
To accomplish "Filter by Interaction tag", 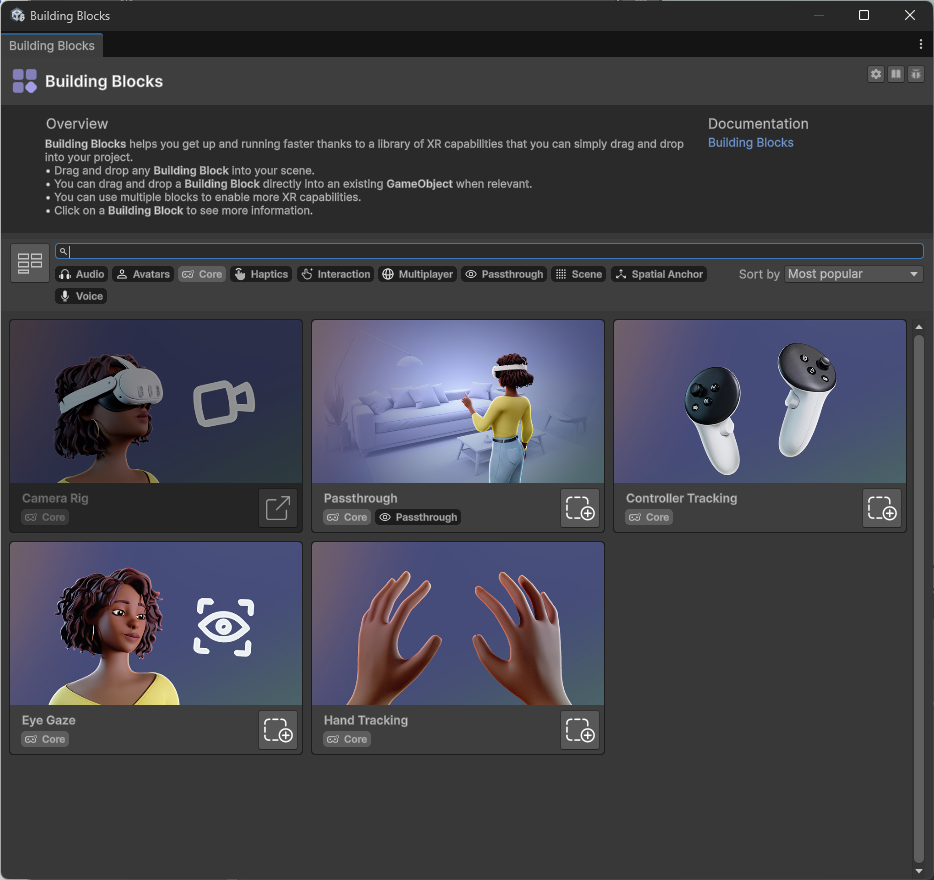I will coord(335,274).
